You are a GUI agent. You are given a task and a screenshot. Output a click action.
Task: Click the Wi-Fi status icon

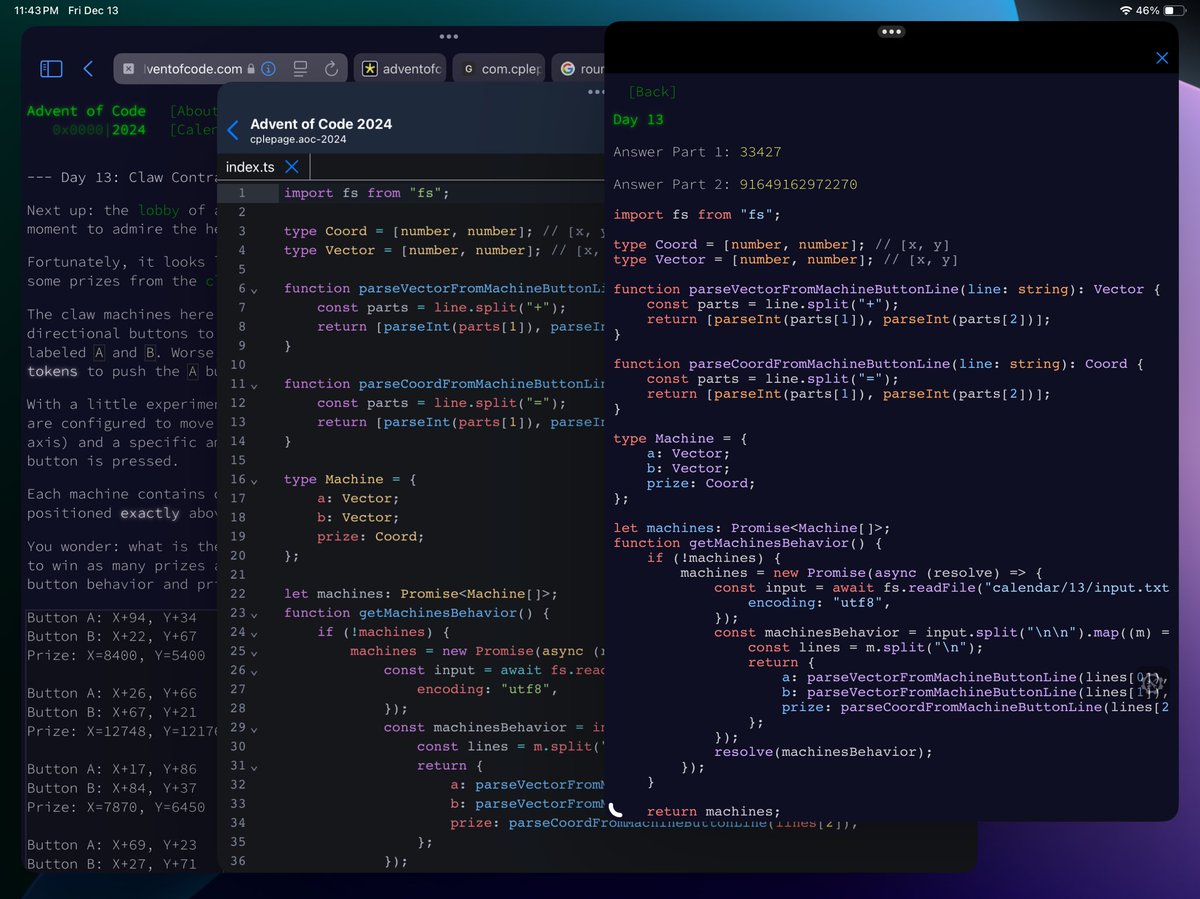pos(1126,10)
